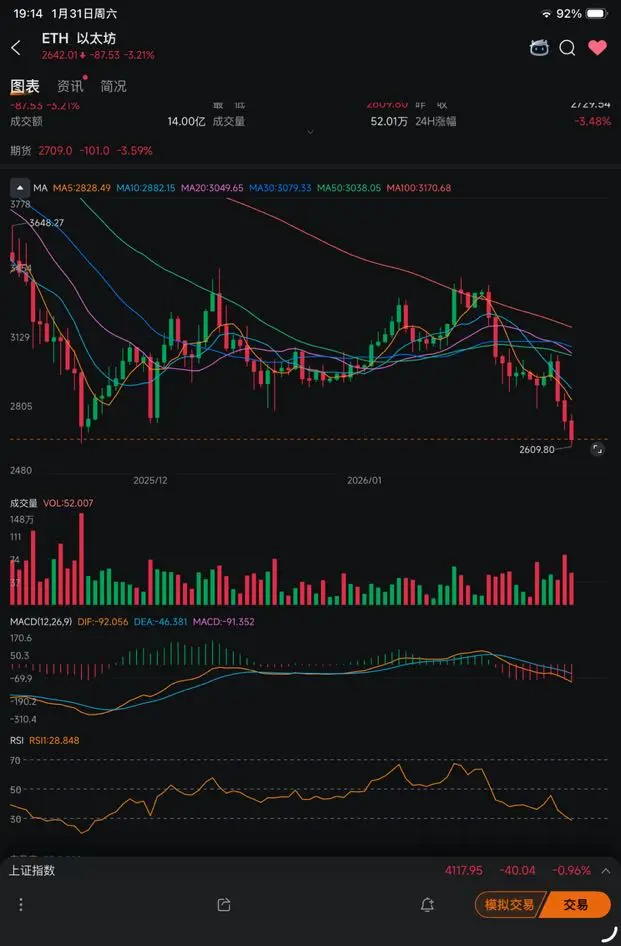
Task: Tap the 成交量 VOL indicator header
Action: (x=51, y=503)
